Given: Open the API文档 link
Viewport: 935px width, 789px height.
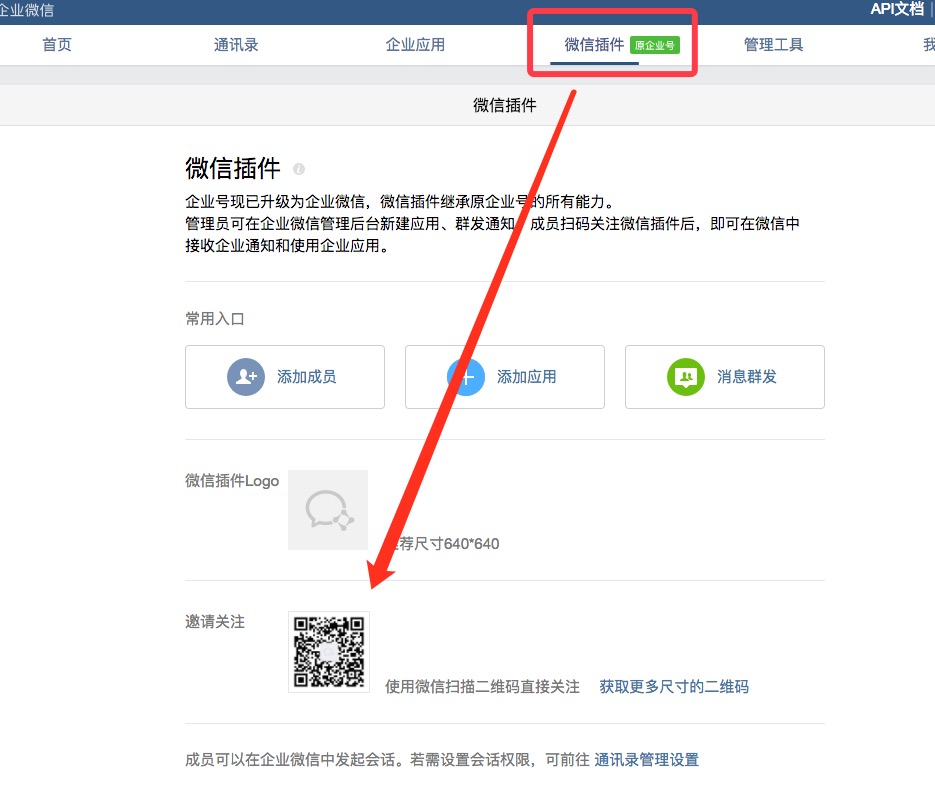Looking at the screenshot, I should click(897, 10).
